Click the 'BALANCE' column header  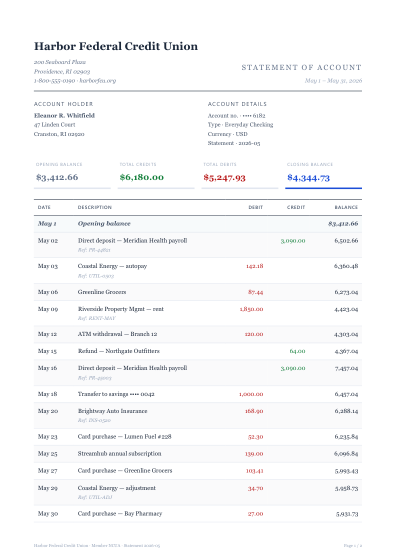[346, 207]
